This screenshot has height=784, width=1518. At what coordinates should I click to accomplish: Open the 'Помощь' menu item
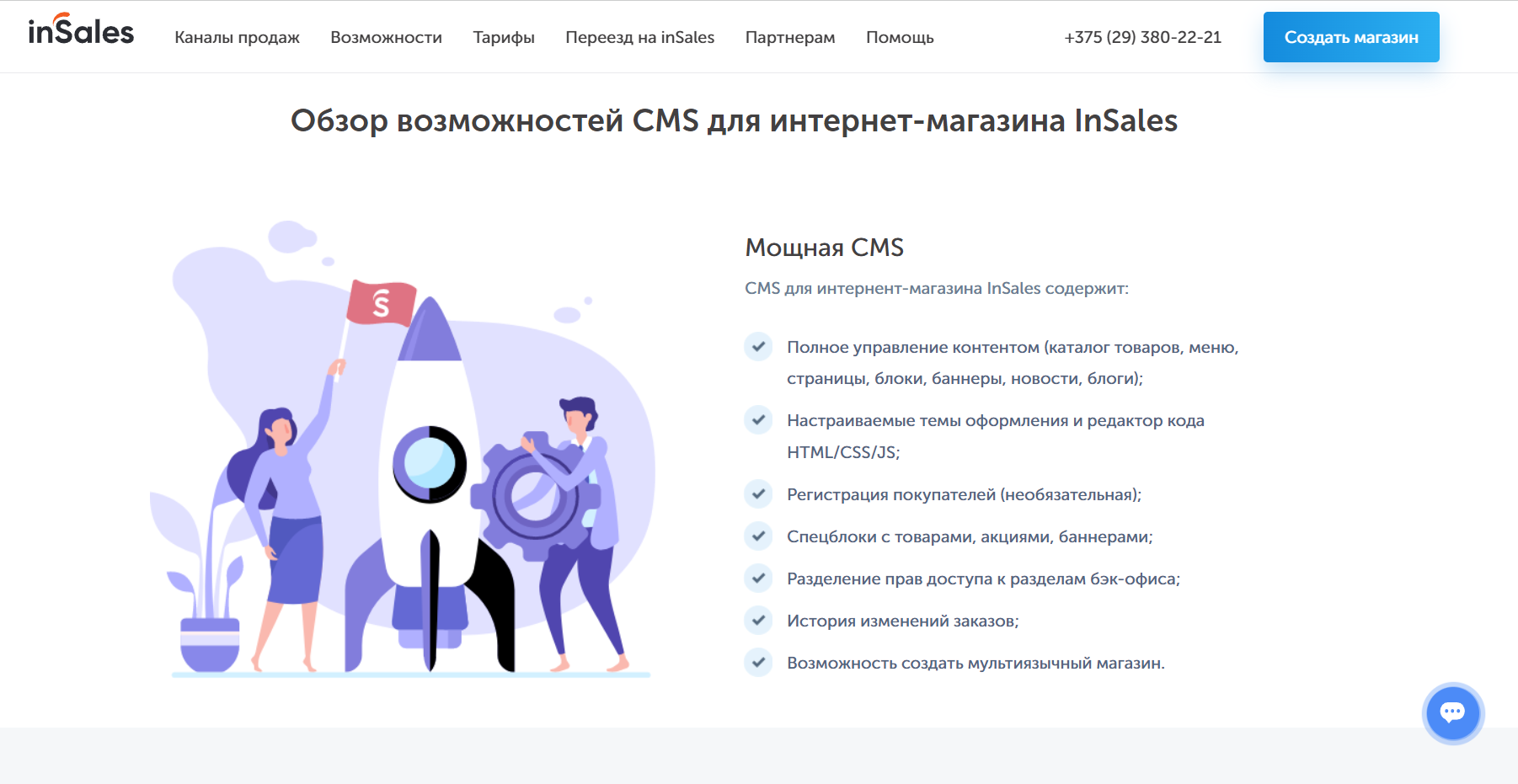[x=900, y=37]
